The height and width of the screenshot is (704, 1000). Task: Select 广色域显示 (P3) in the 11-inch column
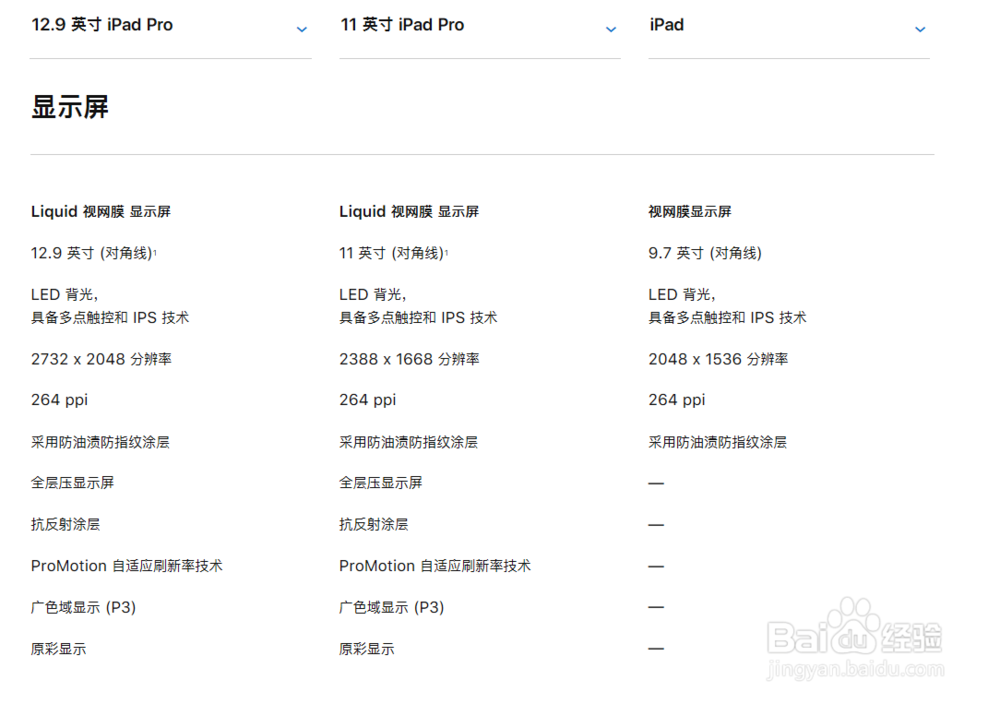click(x=392, y=606)
